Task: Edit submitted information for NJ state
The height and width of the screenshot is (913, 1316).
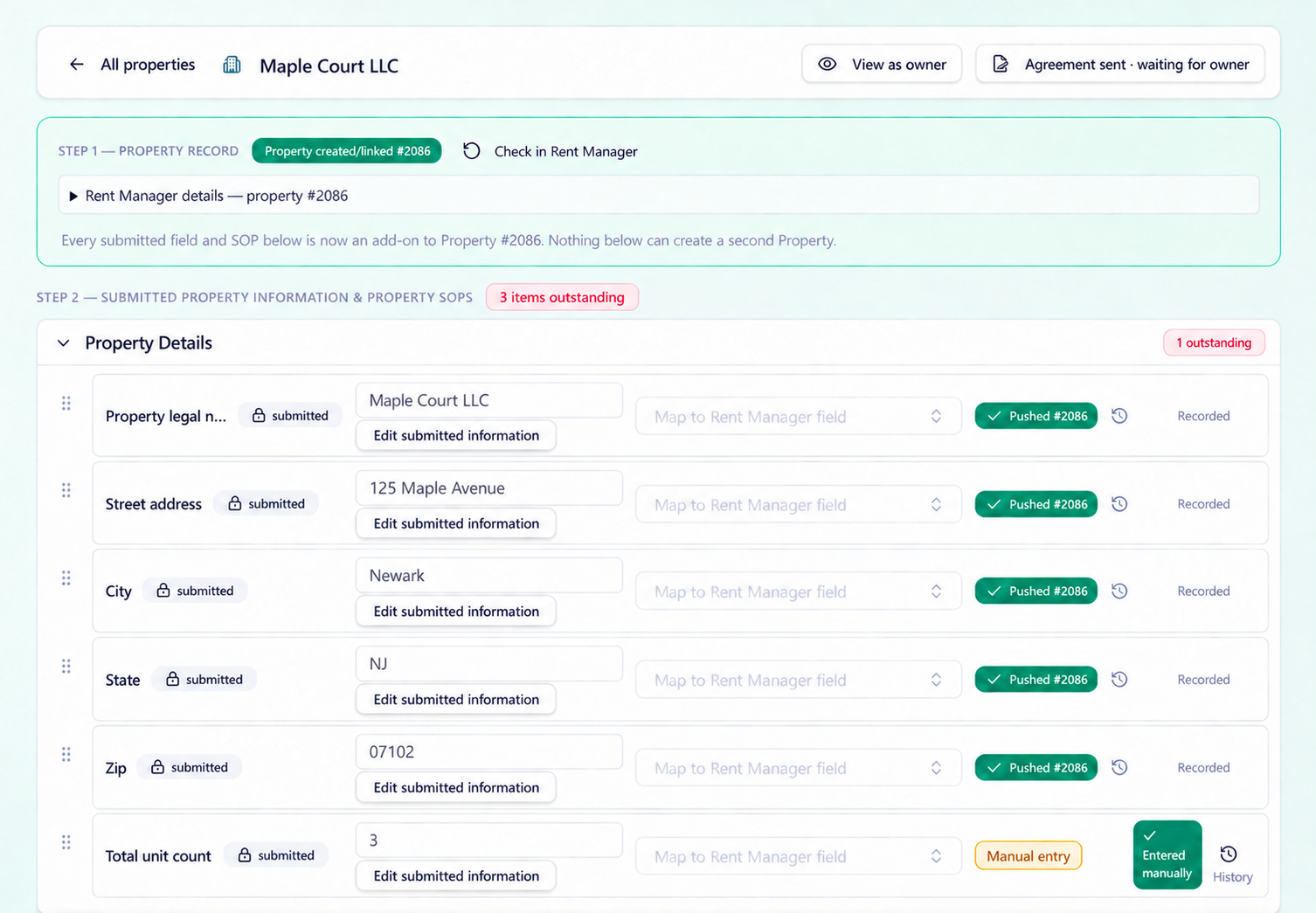Action: pos(456,700)
